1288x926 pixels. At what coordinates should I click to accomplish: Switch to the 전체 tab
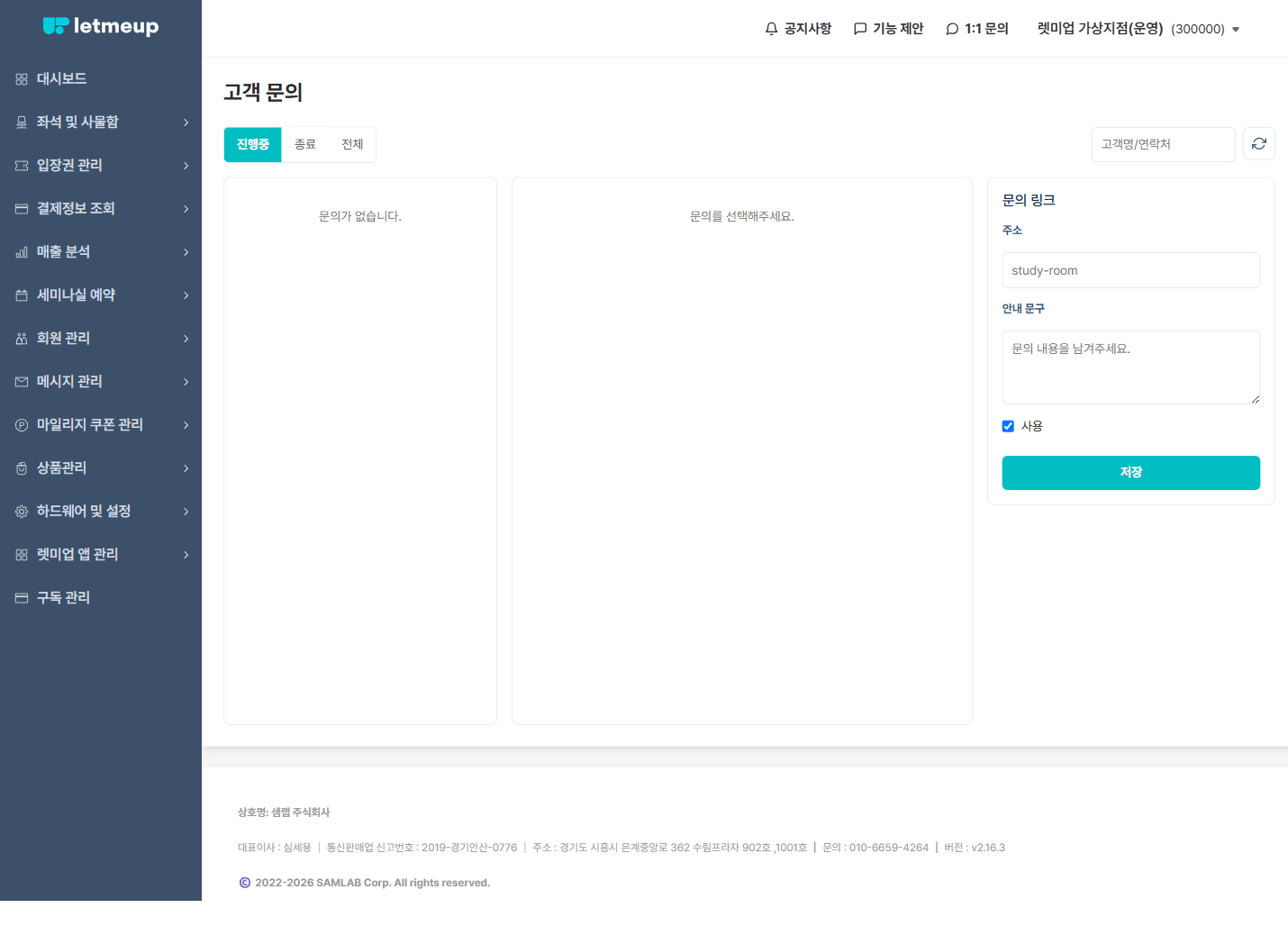tap(352, 144)
